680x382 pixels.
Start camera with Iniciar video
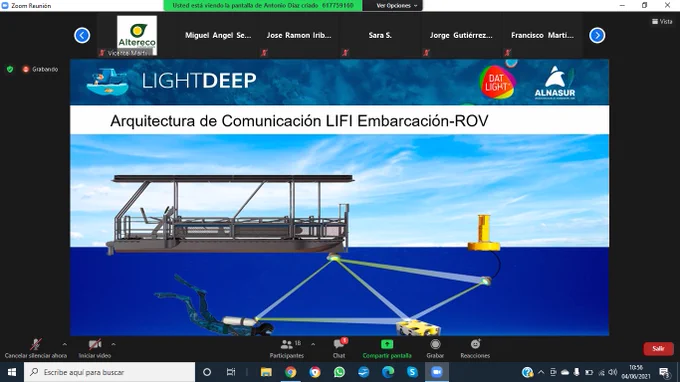point(95,349)
